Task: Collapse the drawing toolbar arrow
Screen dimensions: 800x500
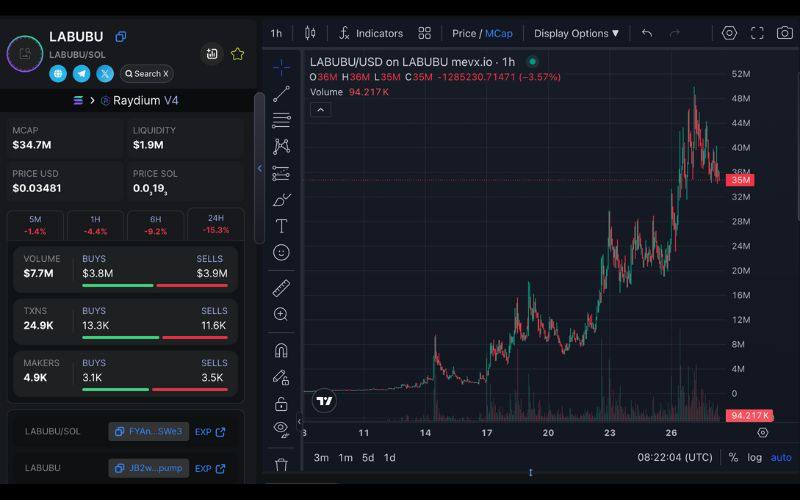Action: point(299,421)
